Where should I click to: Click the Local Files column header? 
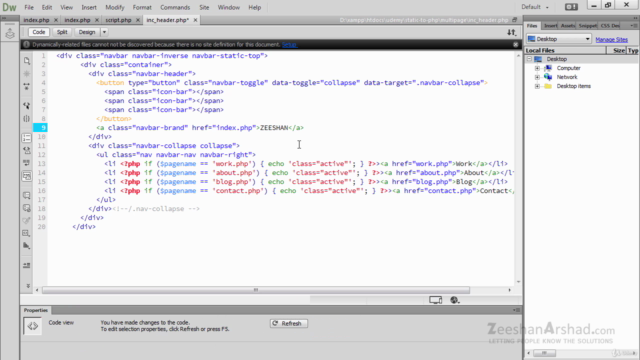click(565, 50)
